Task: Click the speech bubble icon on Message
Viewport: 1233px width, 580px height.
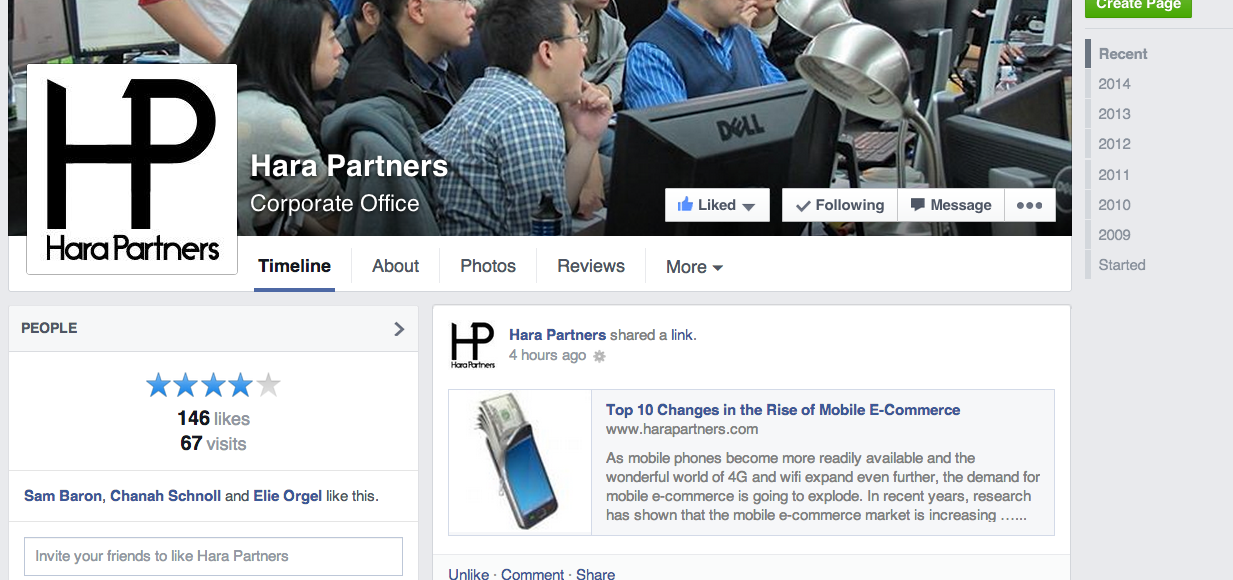Action: pos(917,205)
